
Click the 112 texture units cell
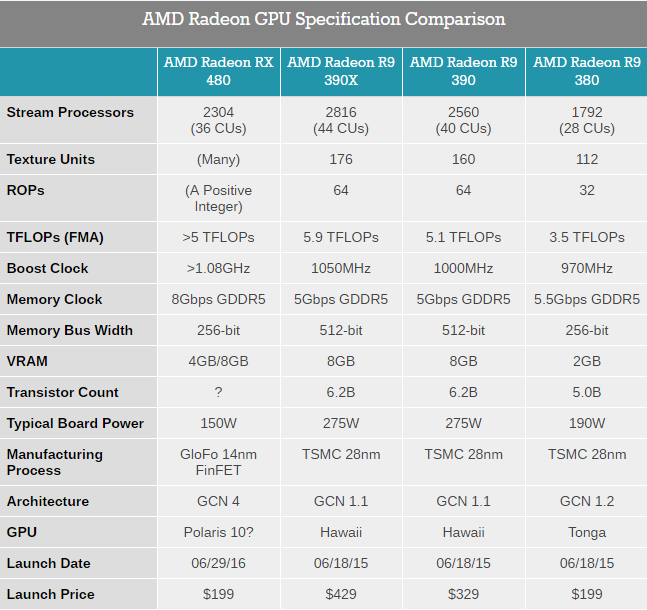point(587,159)
